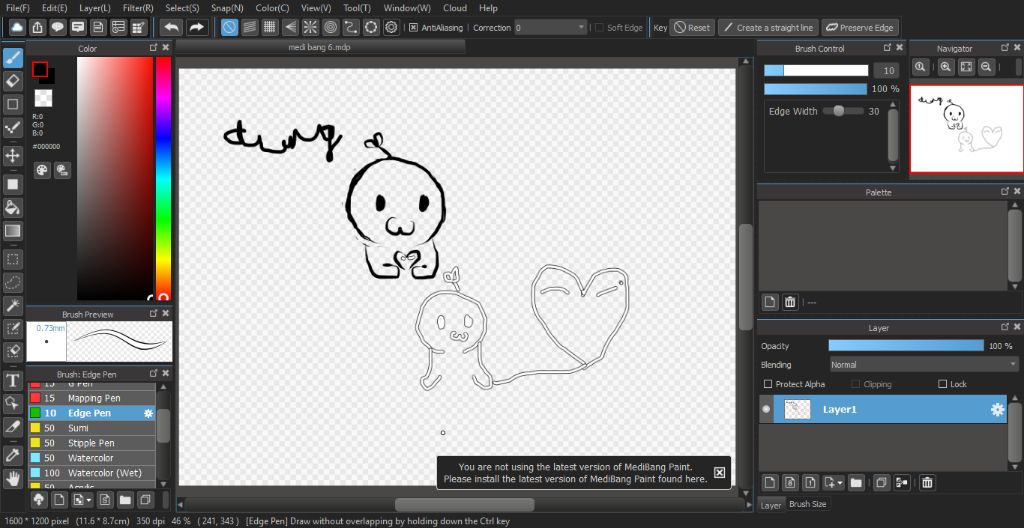Click the Palette trash icon
Viewport: 1024px width, 528px height.
coord(790,302)
